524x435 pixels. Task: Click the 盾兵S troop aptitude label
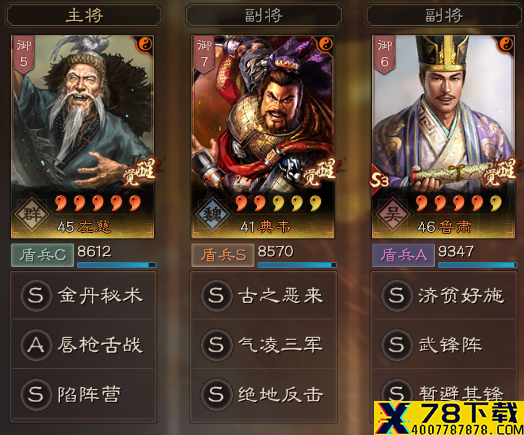[223, 255]
